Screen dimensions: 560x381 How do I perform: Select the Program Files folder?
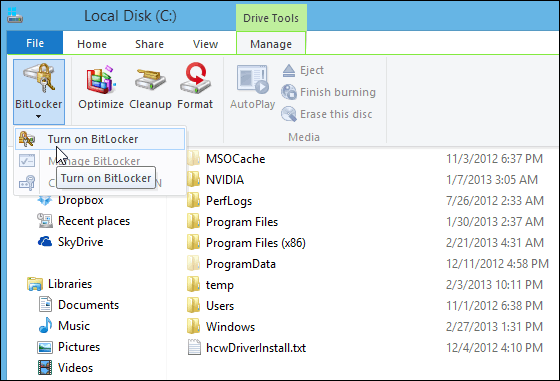point(242,222)
